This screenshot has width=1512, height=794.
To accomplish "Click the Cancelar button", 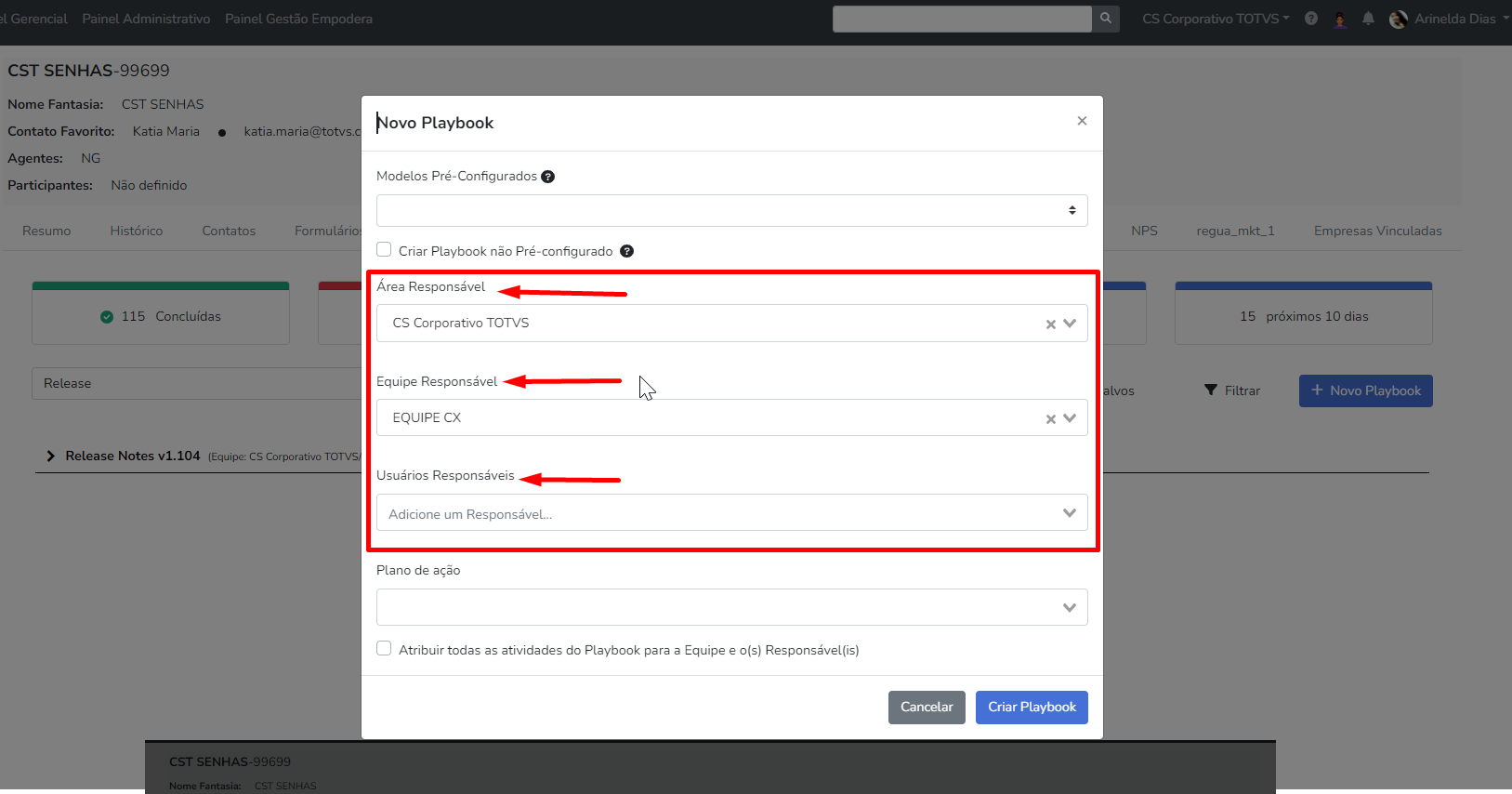I will [927, 708].
